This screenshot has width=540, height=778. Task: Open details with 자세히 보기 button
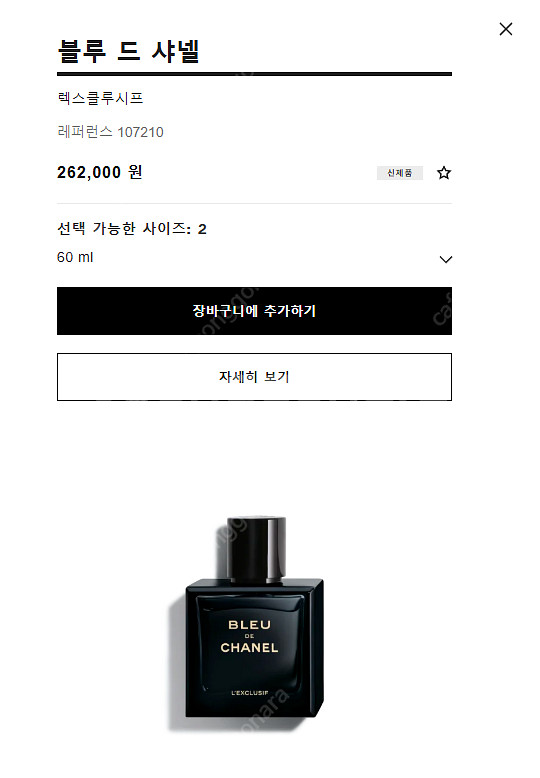(x=254, y=377)
